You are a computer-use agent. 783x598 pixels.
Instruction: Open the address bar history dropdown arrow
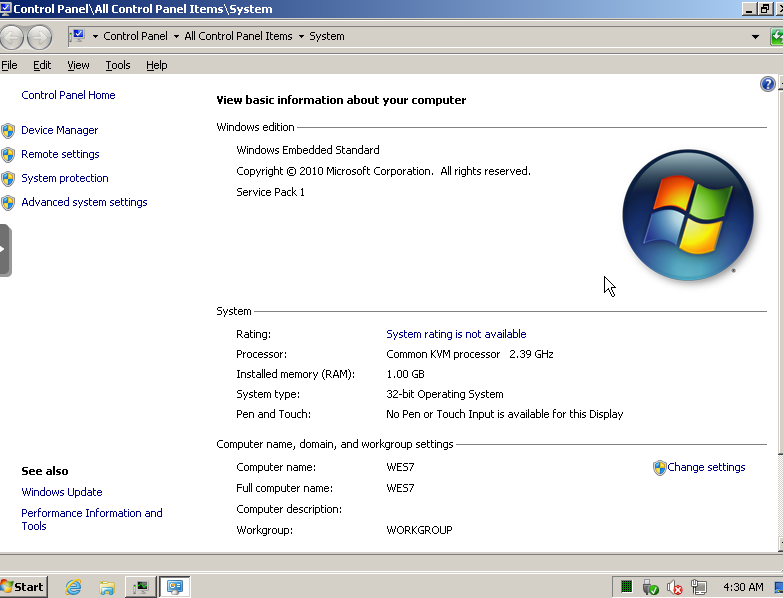755,36
